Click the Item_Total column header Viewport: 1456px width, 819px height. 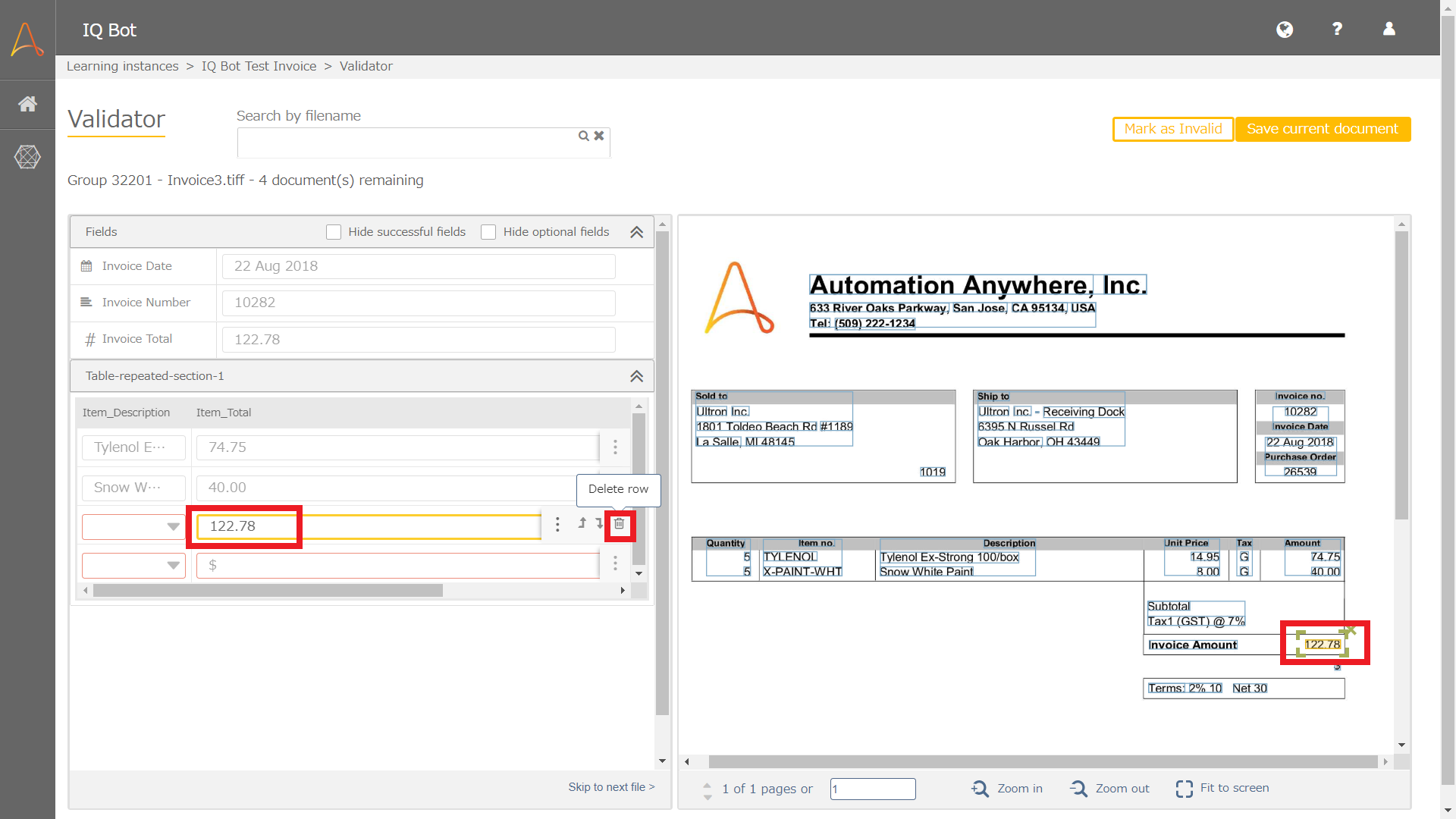click(x=224, y=413)
